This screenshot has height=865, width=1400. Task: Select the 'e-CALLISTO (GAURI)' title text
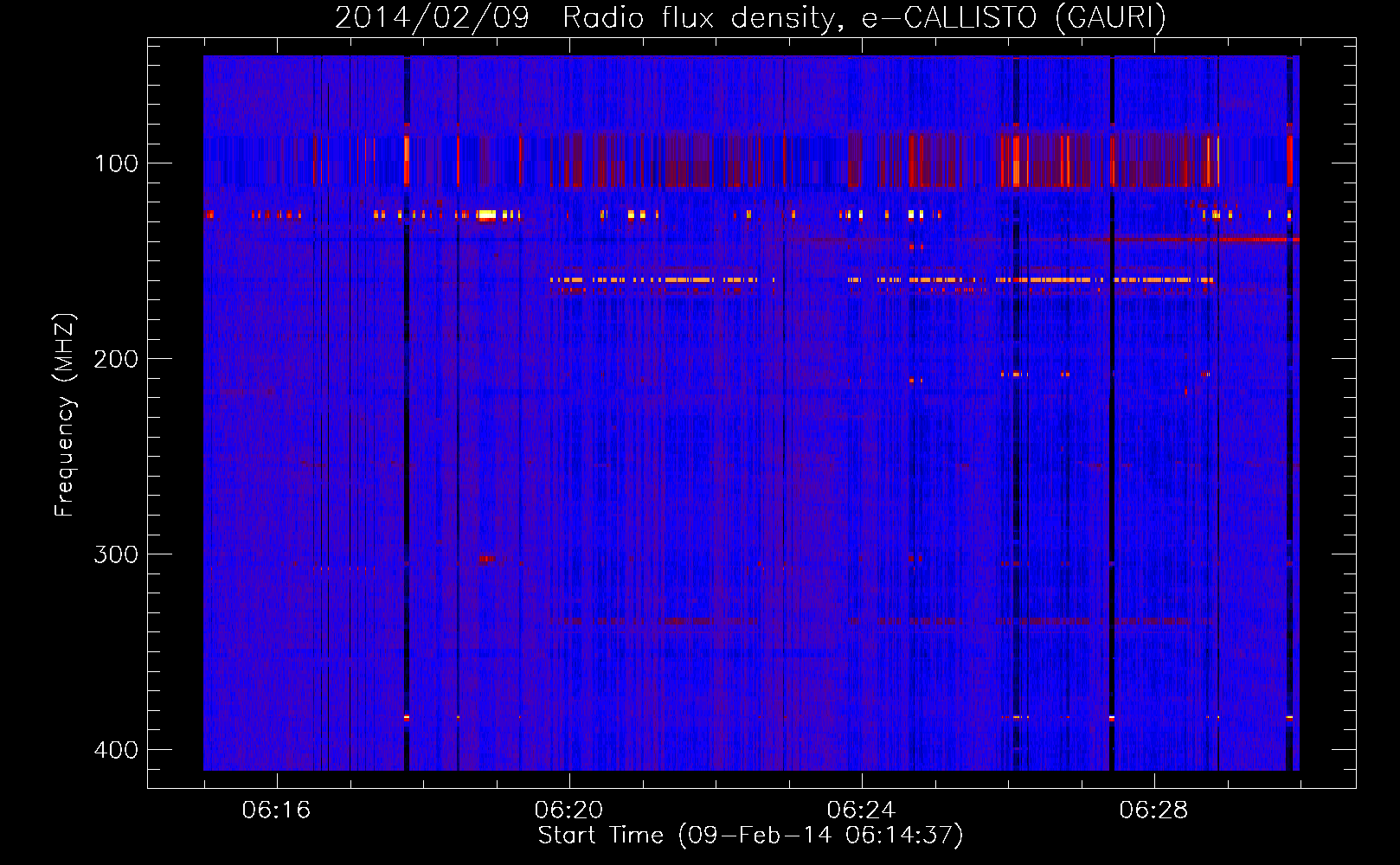(1014, 18)
